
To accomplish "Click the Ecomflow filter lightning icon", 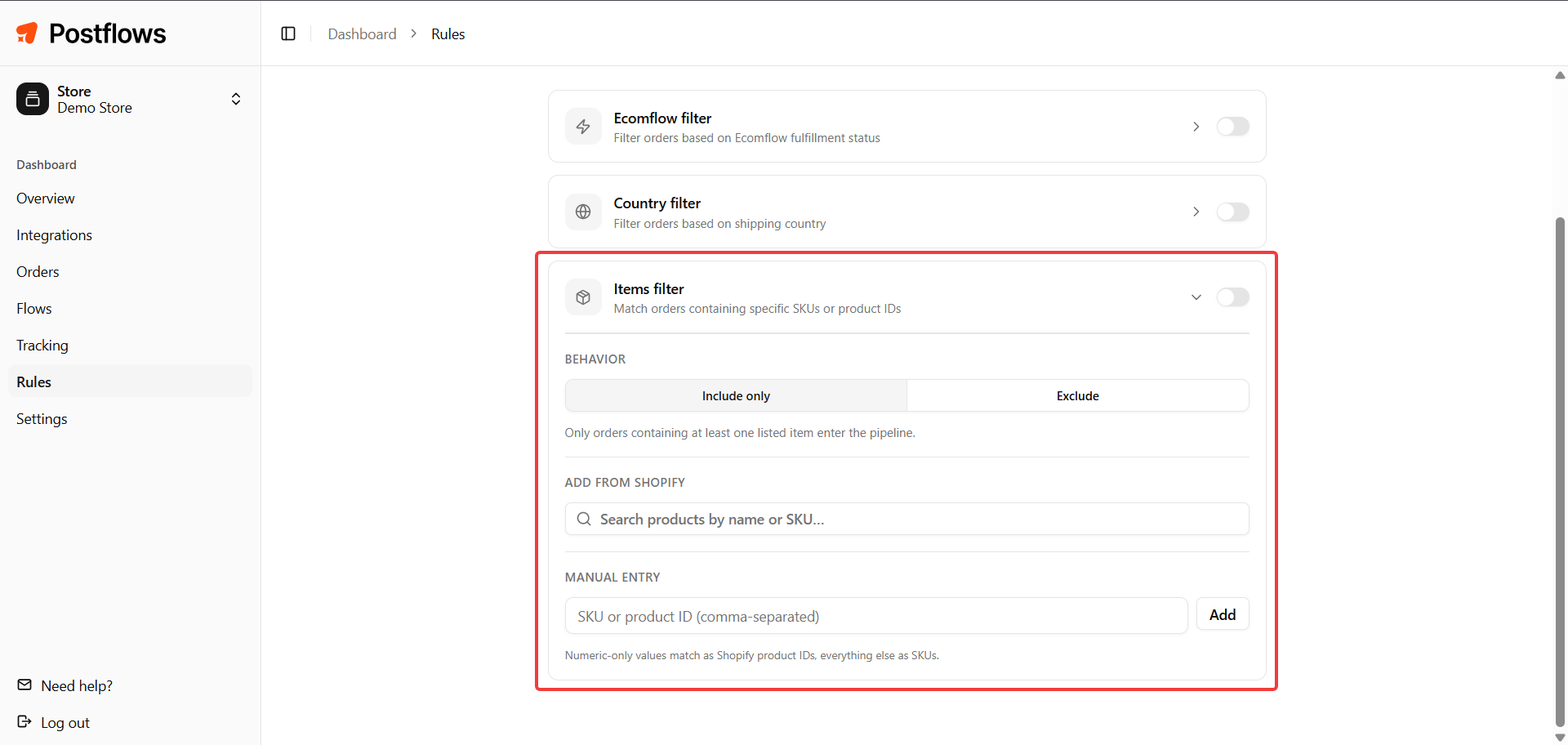I will coord(583,127).
